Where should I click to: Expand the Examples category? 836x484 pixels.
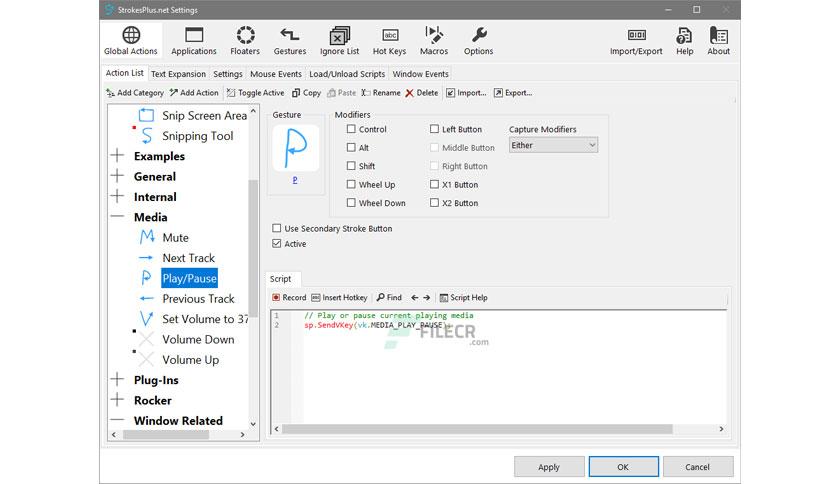tap(117, 156)
